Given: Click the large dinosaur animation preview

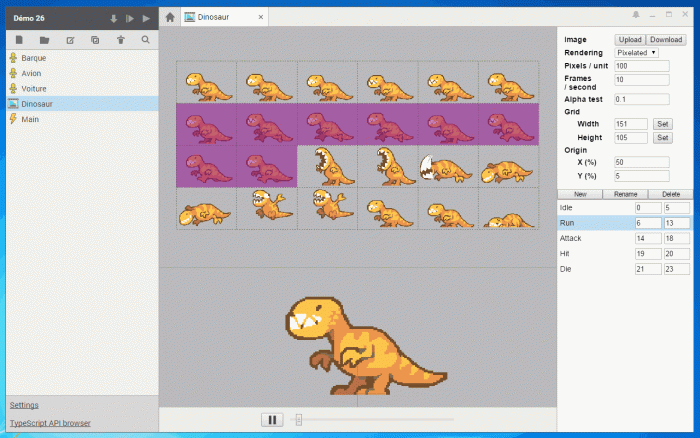Looking at the screenshot, I should point(365,346).
